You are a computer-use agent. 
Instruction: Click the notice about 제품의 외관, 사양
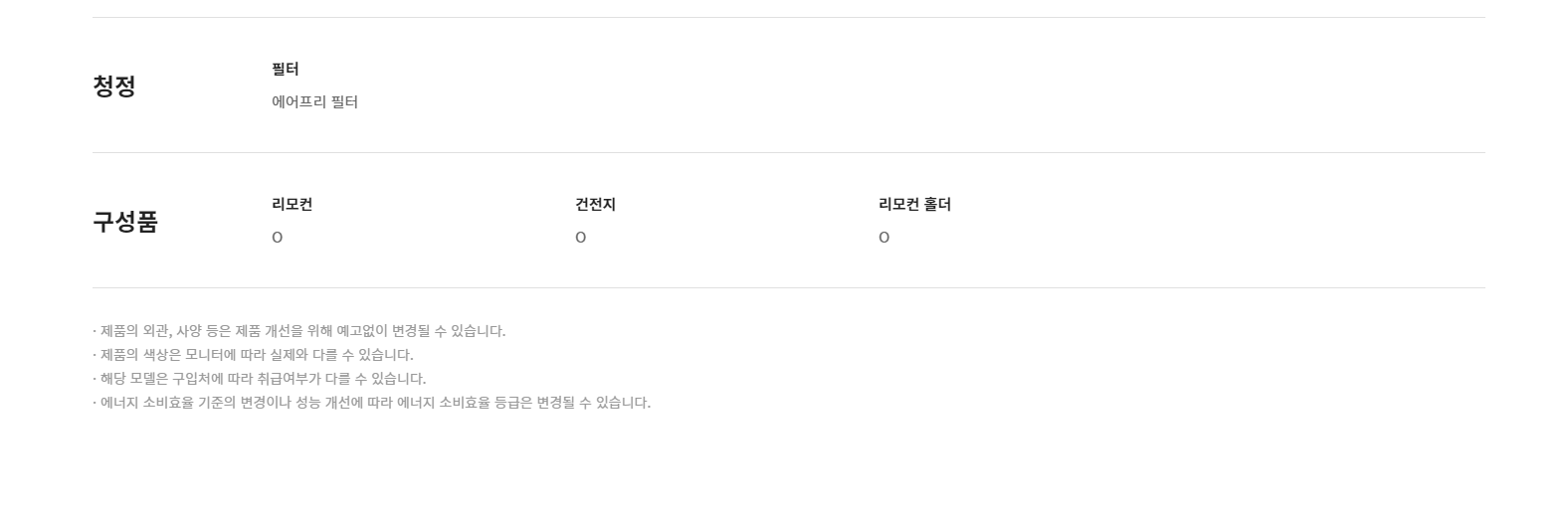point(299,331)
